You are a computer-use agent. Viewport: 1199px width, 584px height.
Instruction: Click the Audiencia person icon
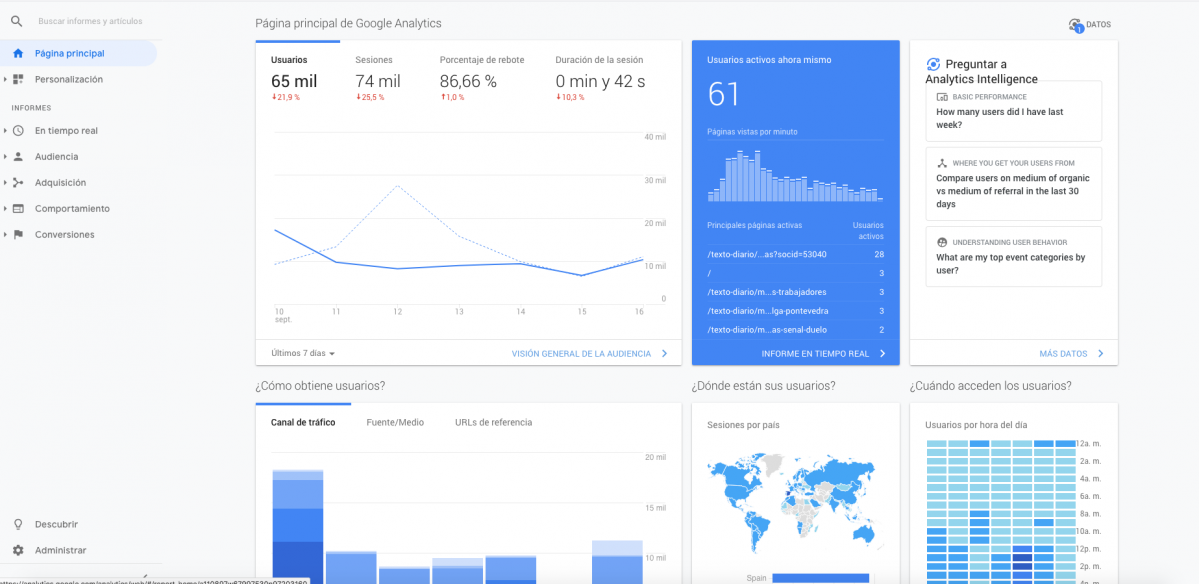tap(18, 157)
